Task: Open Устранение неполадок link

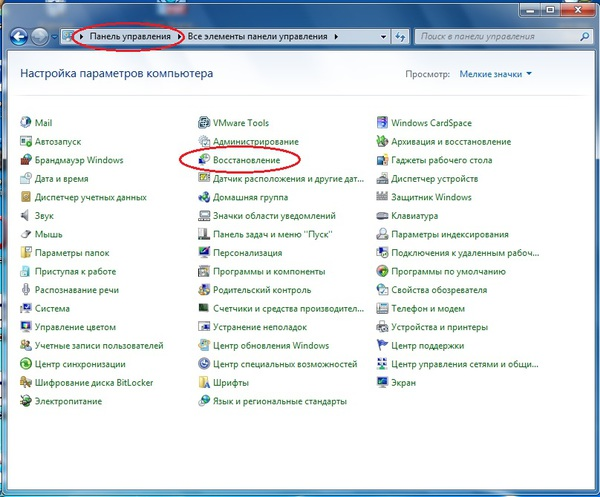Action: (260, 327)
